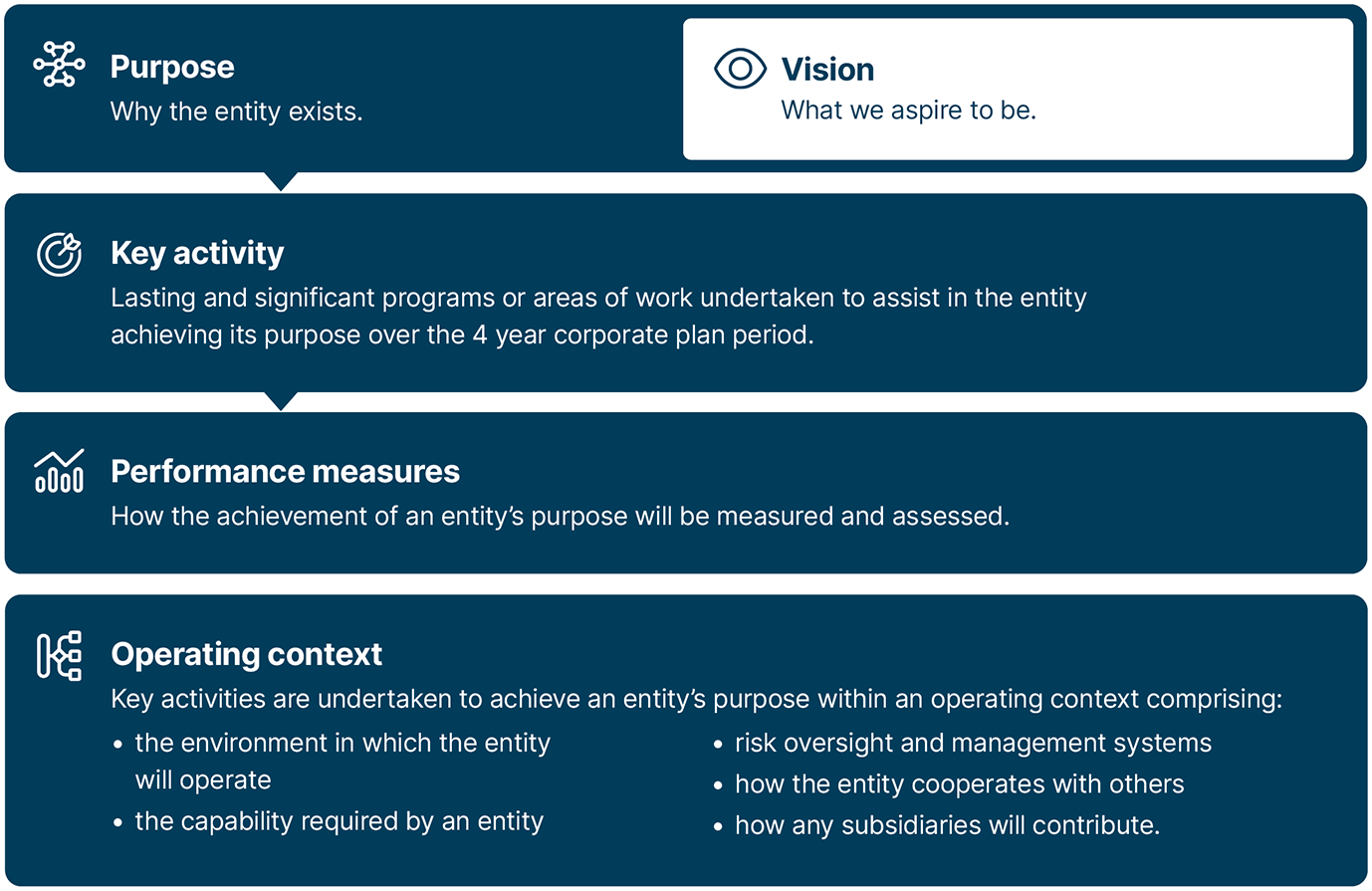Click 'the capability required by an entity' bullet
The width and height of the screenshot is (1372, 891).
click(x=339, y=821)
